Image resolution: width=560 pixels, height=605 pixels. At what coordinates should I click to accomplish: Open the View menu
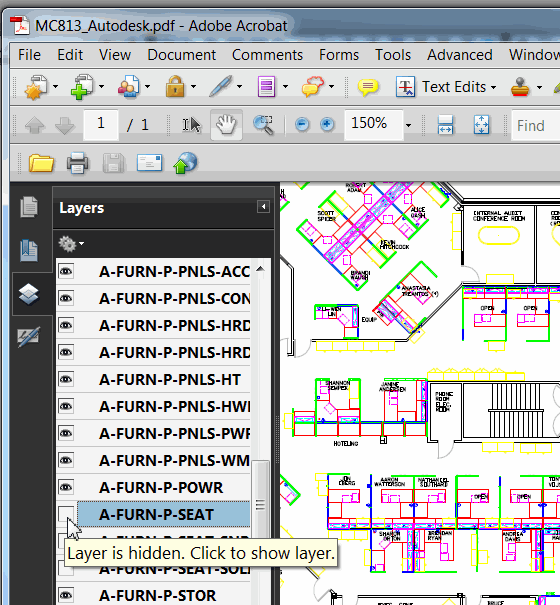115,55
